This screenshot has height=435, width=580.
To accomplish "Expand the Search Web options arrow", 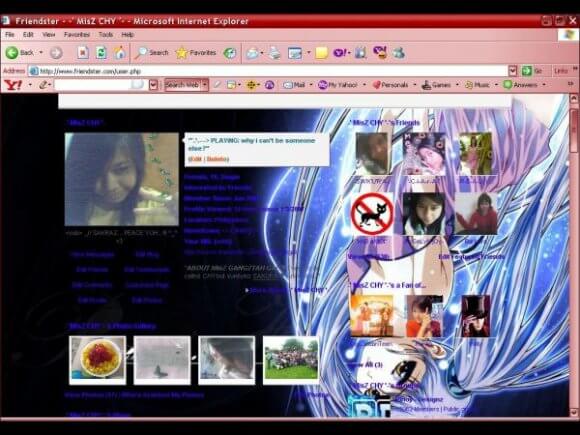I will coord(205,85).
